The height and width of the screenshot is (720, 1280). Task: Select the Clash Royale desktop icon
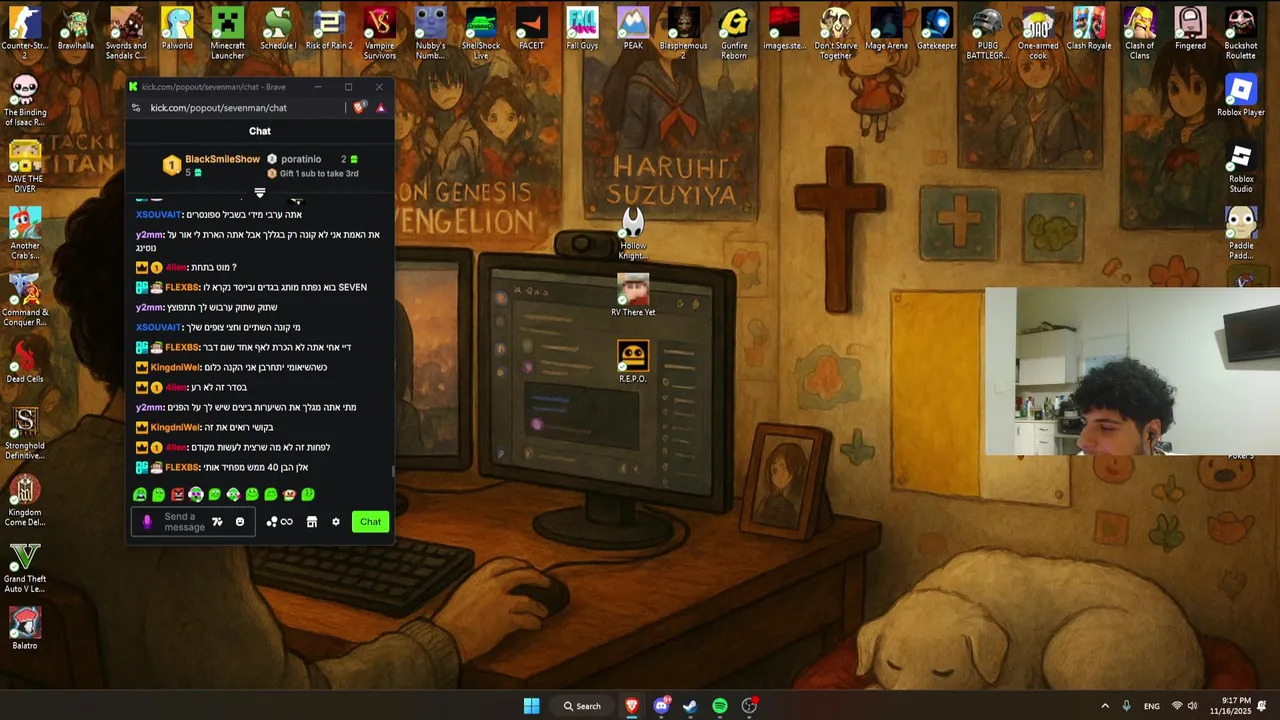click(1089, 29)
